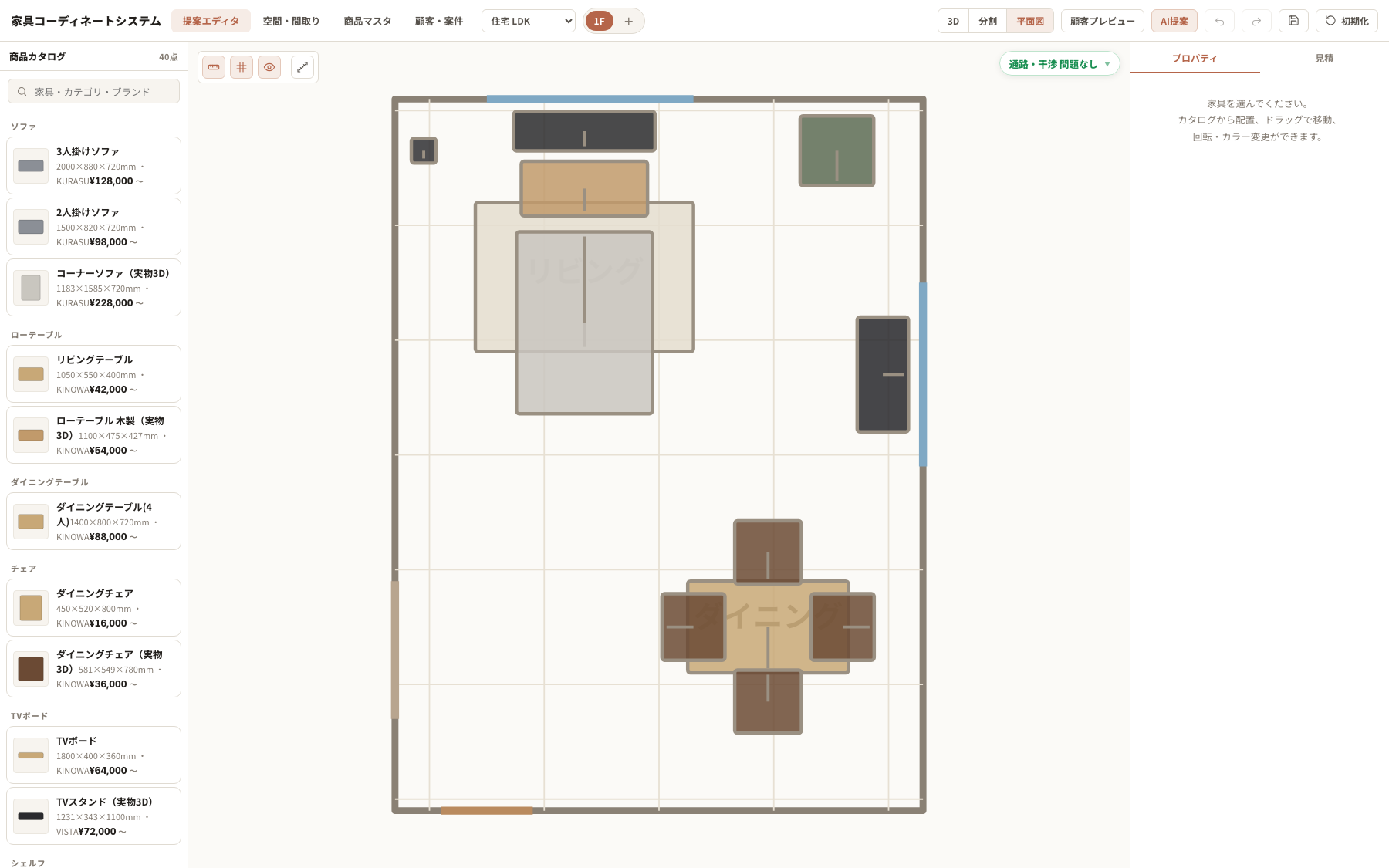Click the リビングテーブル thumbnail
The width and height of the screenshot is (1389, 868).
pos(31,374)
